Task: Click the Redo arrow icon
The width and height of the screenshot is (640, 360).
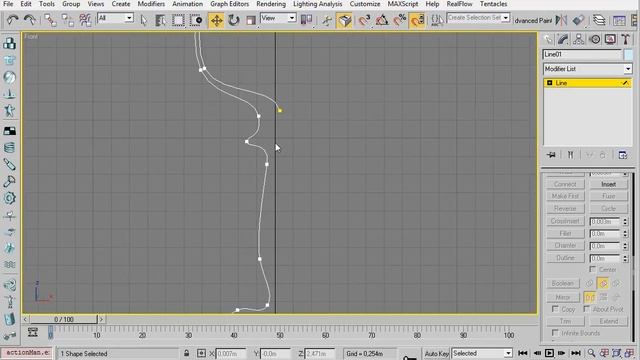Action: [x=29, y=20]
